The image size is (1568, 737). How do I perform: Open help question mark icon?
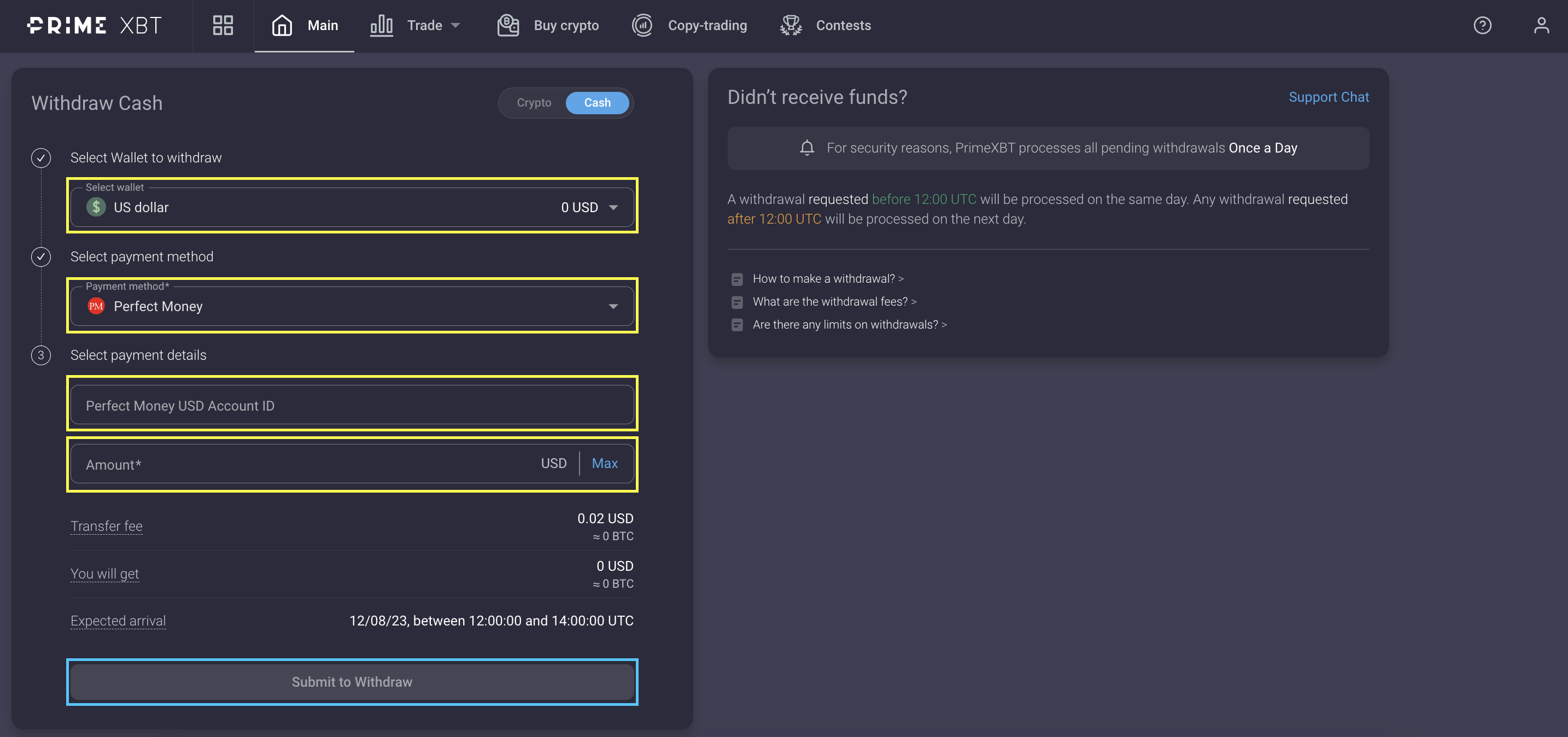coord(1482,26)
